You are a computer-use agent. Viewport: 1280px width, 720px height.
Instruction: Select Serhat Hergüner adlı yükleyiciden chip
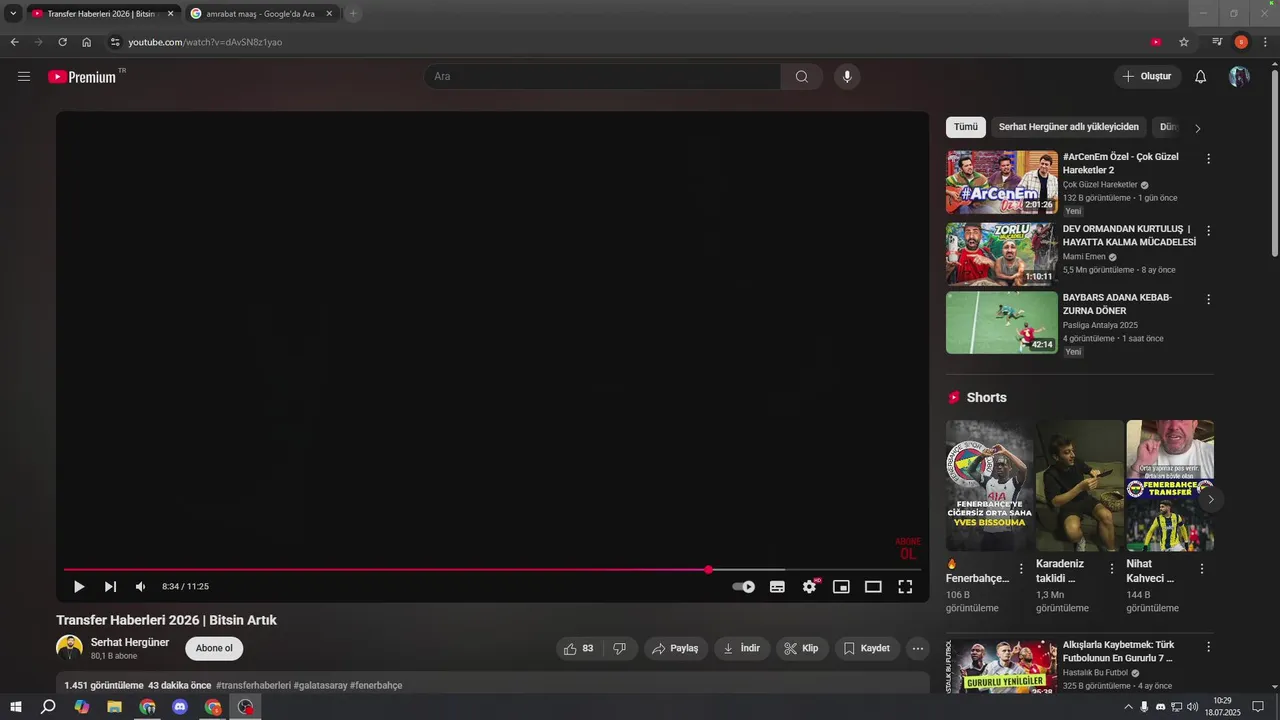tap(1069, 127)
